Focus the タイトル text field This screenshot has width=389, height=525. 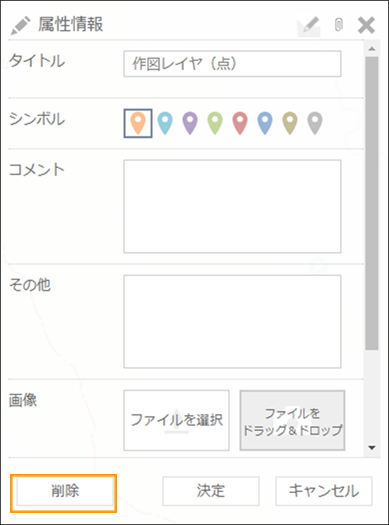coord(232,64)
